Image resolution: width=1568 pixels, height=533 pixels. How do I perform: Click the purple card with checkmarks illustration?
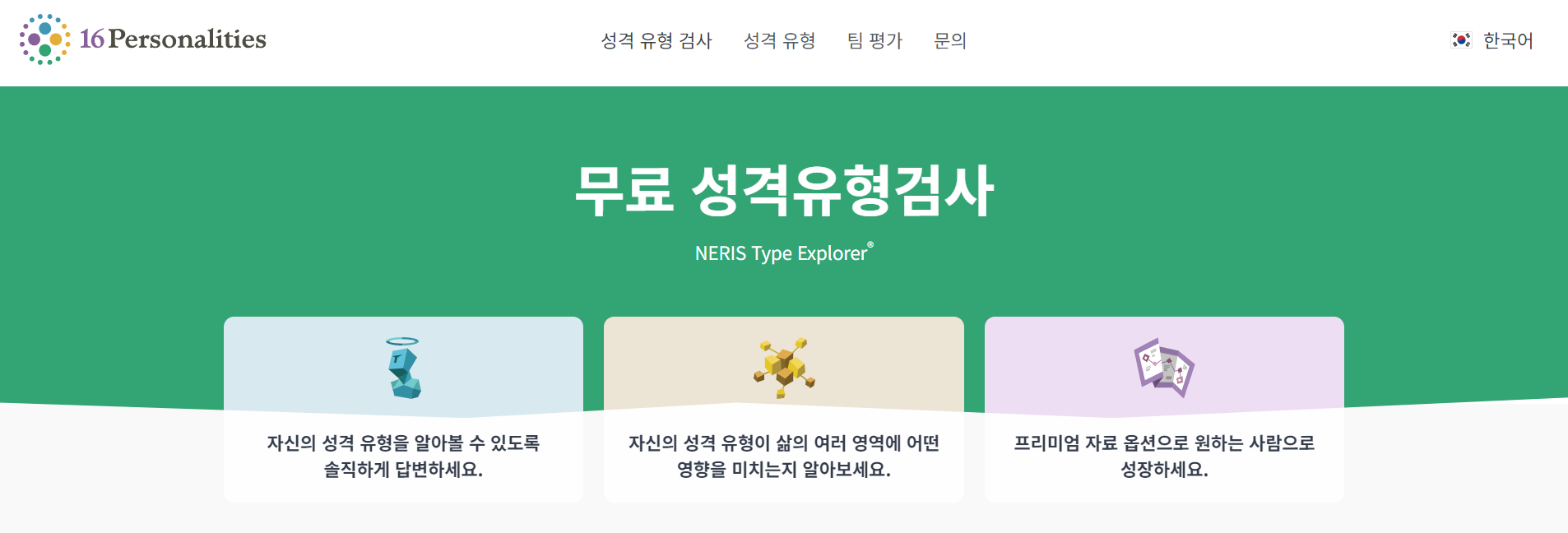coord(1163,368)
